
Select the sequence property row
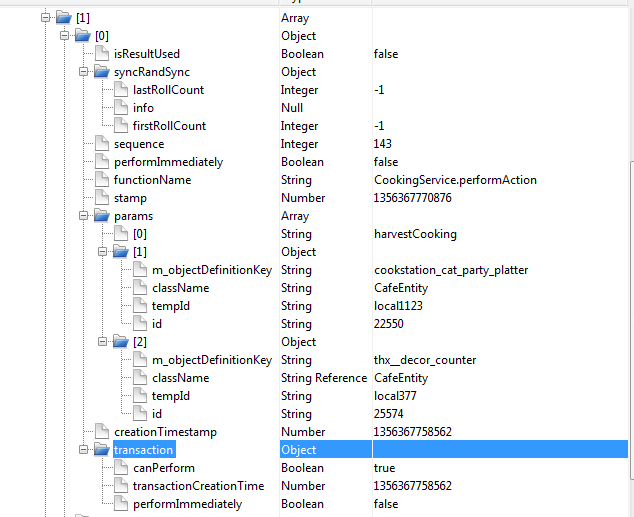pos(138,144)
